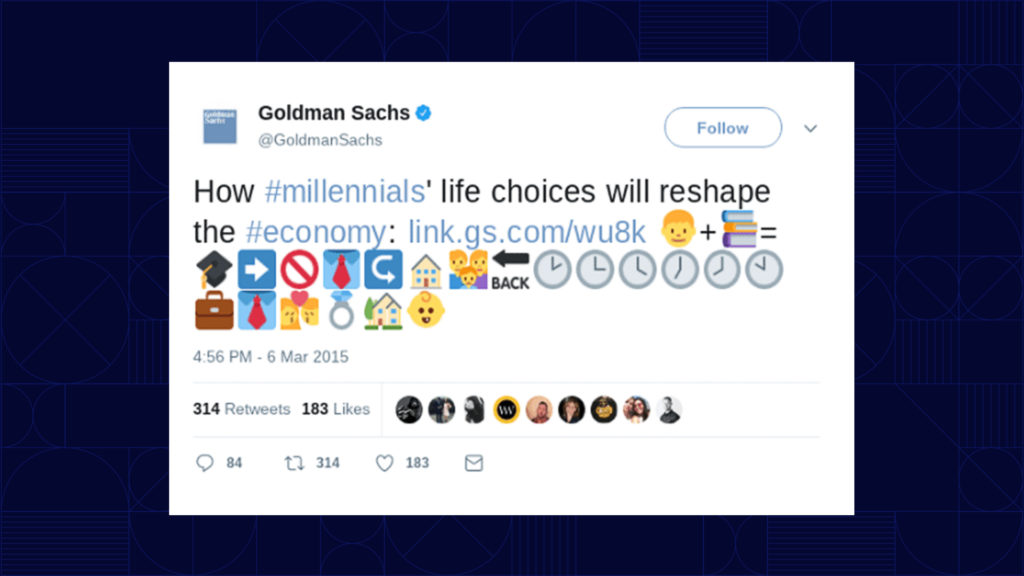View the 183 Likes list
1024x576 pixels.
(x=336, y=409)
